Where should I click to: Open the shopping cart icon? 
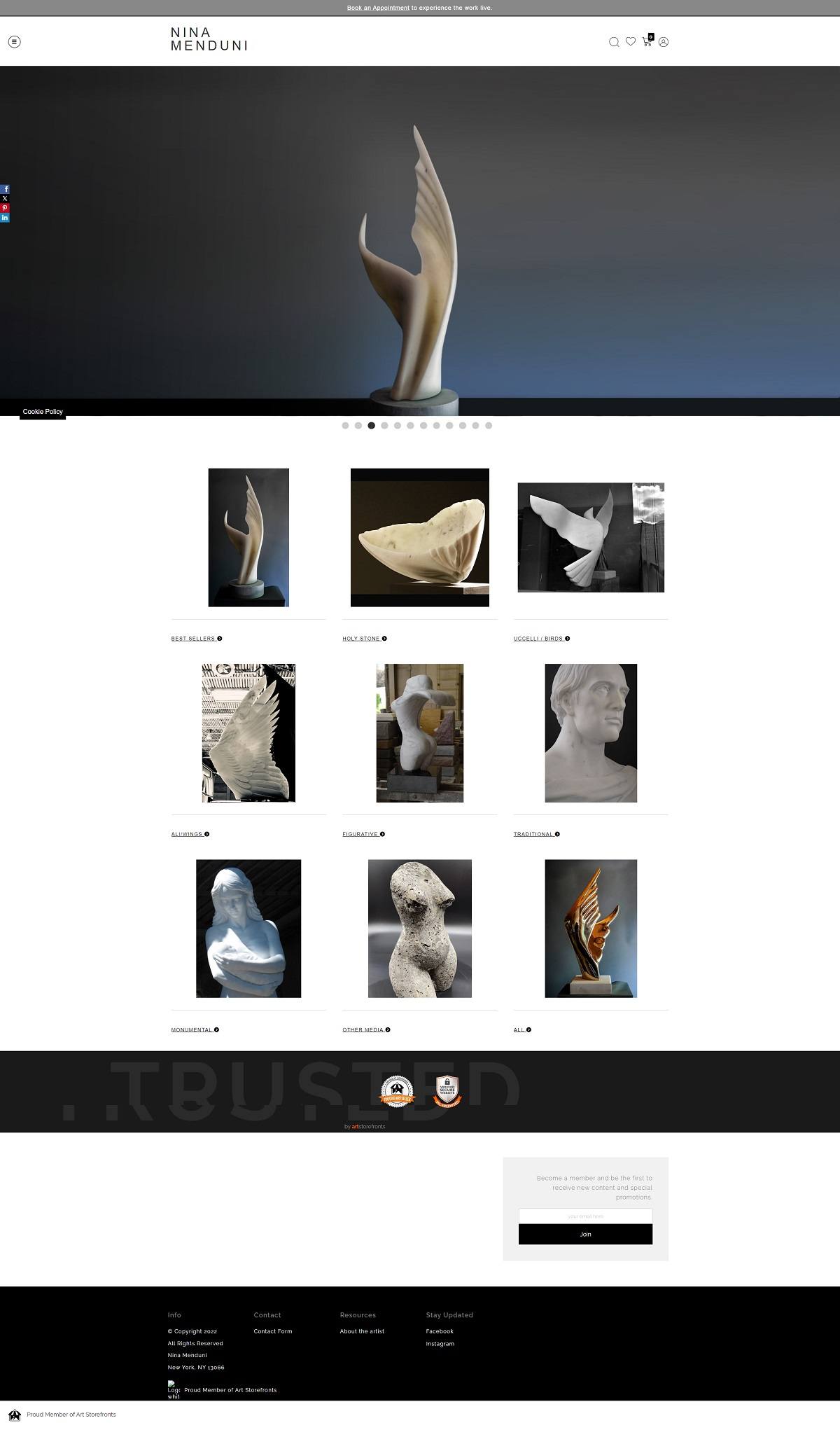point(647,41)
